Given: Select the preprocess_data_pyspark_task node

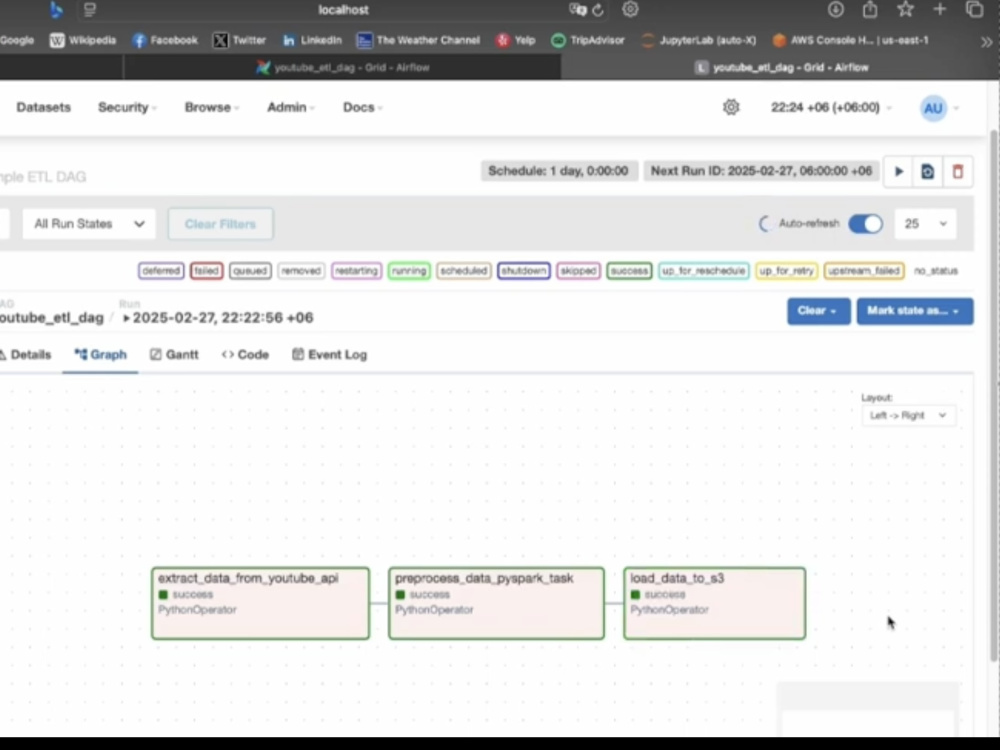Looking at the screenshot, I should [x=496, y=603].
